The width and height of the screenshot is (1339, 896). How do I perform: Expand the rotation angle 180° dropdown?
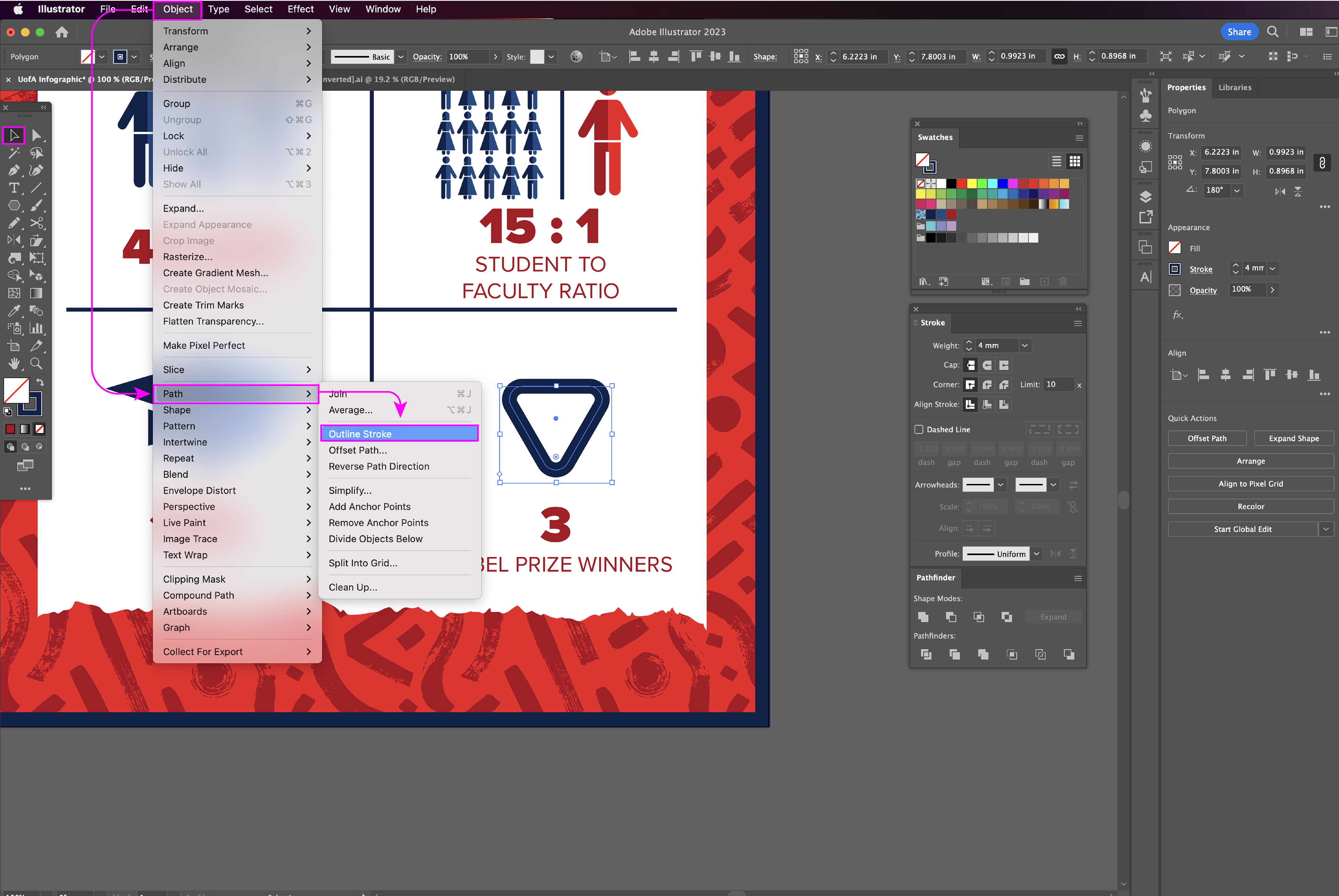[x=1237, y=190]
